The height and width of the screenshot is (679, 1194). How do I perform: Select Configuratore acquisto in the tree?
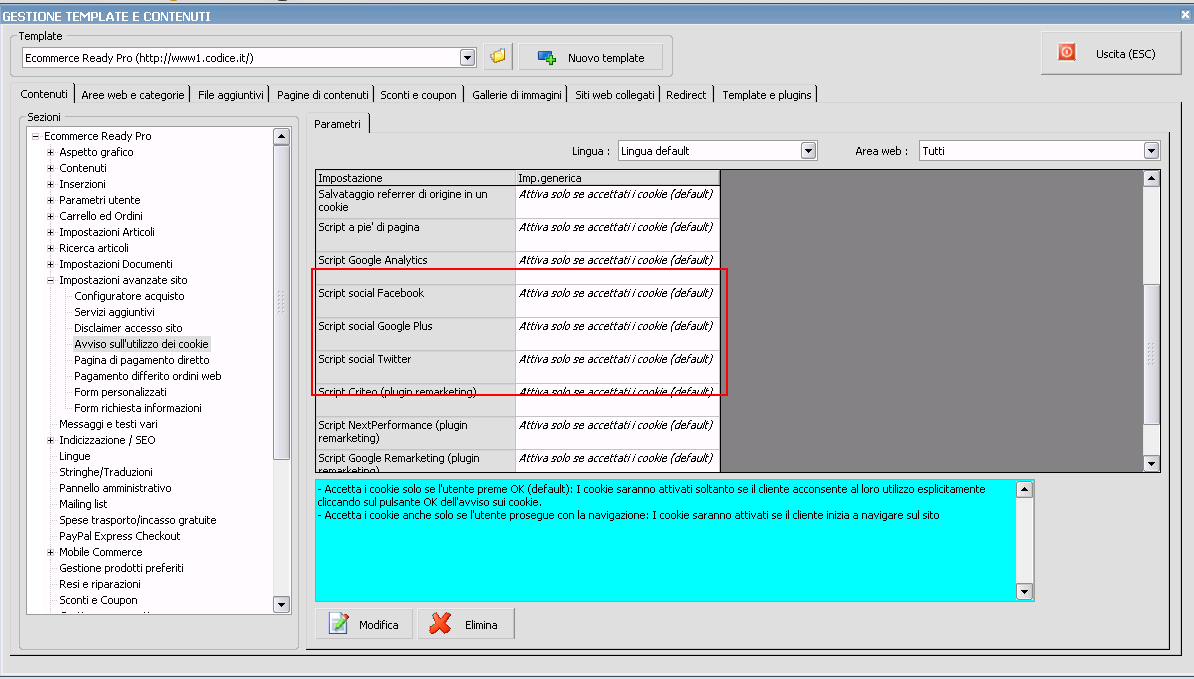(x=129, y=296)
